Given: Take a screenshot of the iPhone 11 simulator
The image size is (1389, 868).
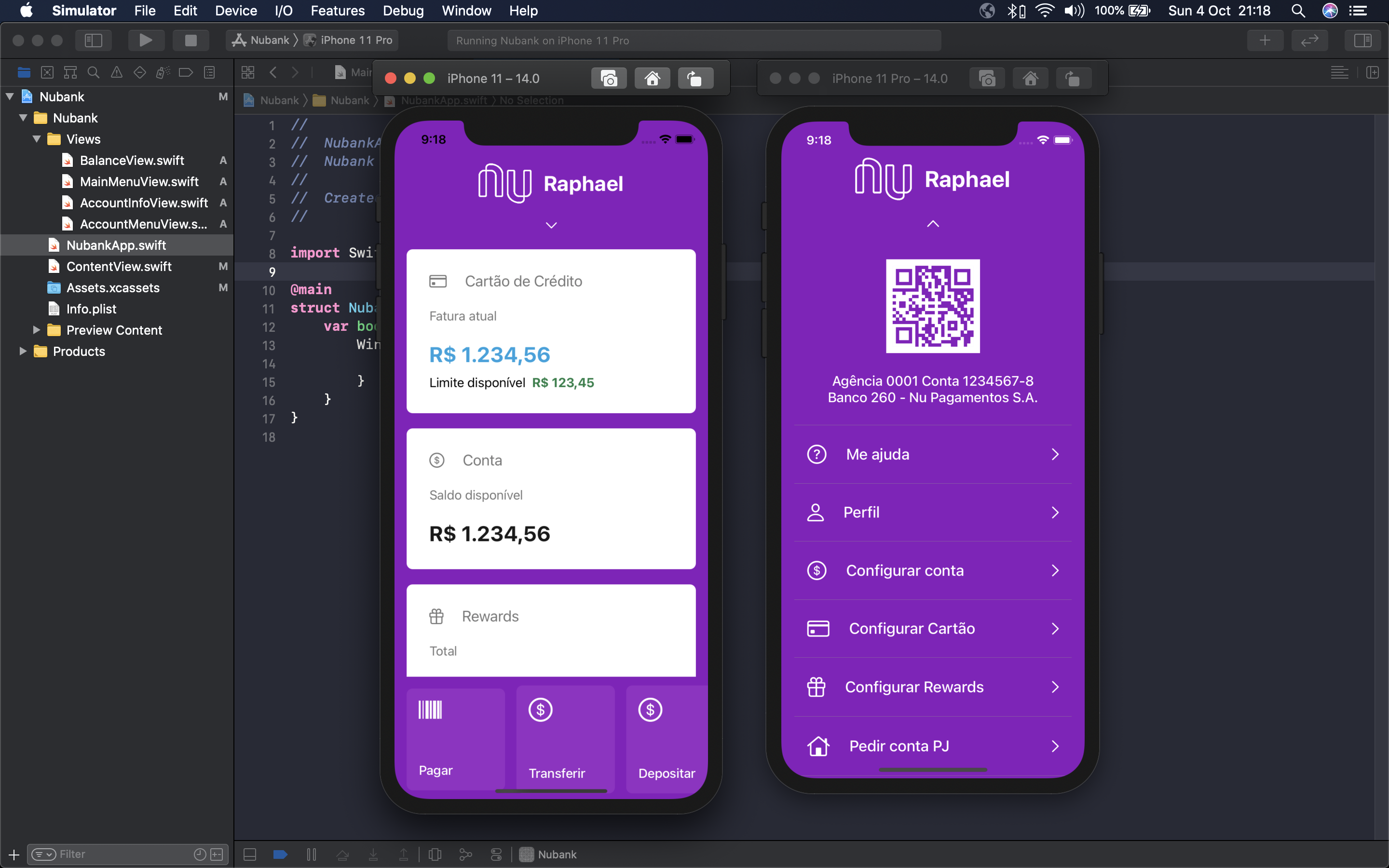Looking at the screenshot, I should [x=608, y=78].
